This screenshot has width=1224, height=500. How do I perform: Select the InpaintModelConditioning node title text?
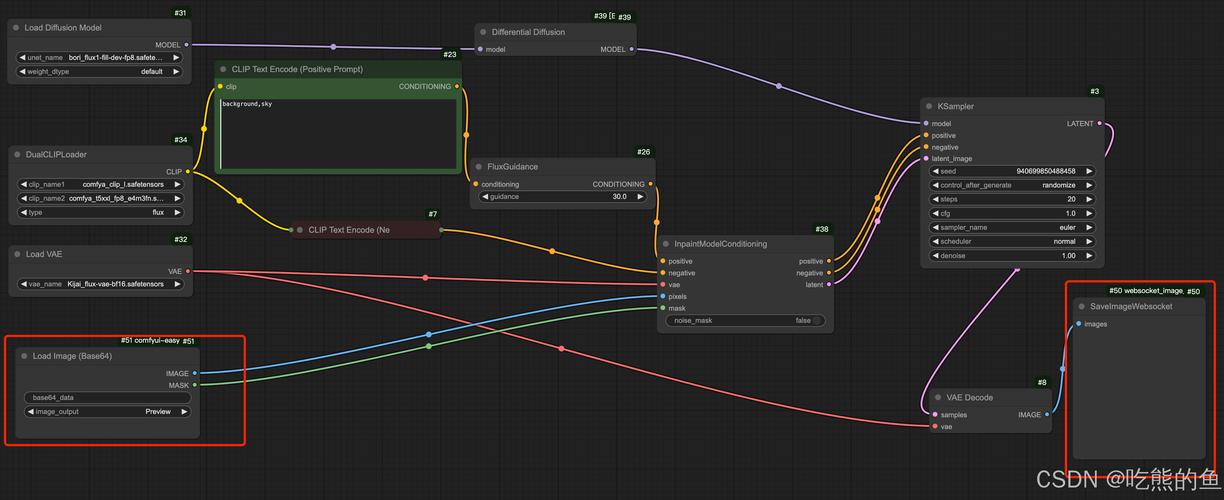[x=721, y=244]
